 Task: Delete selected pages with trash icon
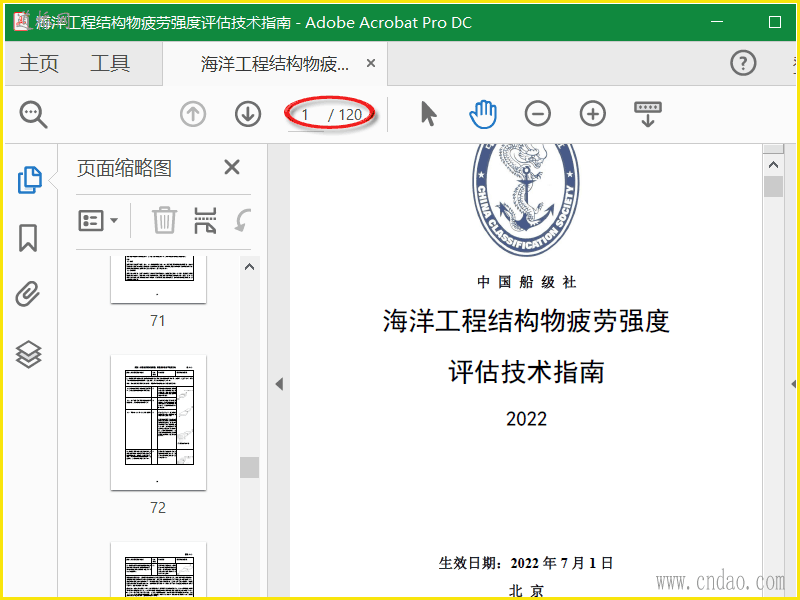pos(164,220)
